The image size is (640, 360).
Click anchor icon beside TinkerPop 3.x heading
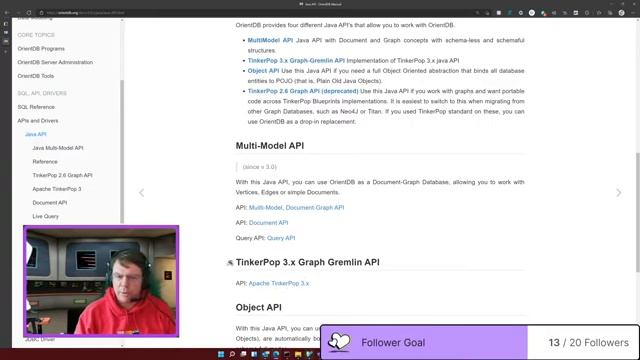(230, 263)
